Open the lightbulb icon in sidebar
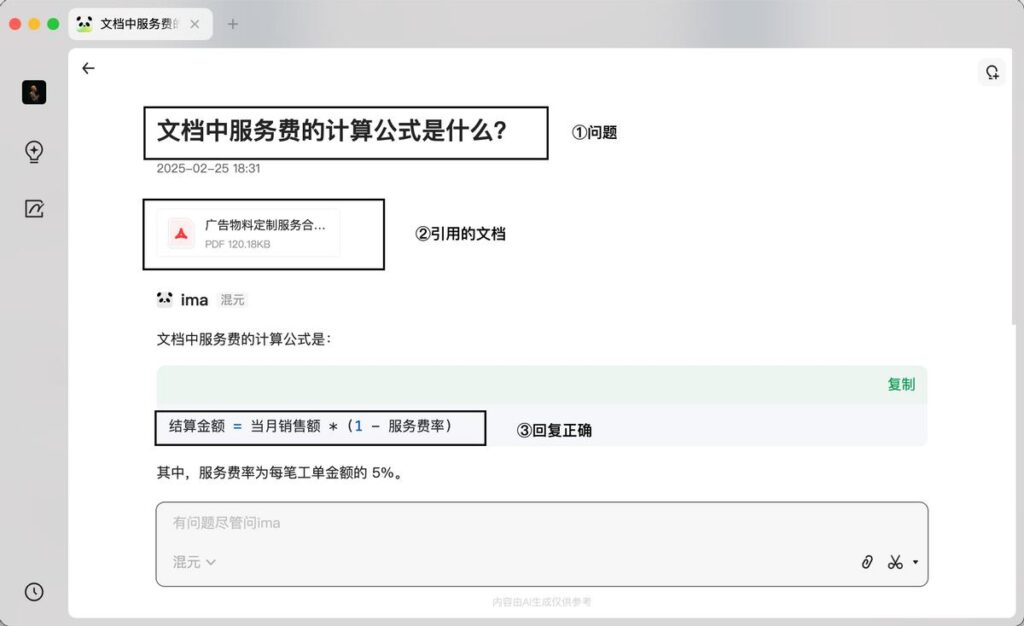 34,152
